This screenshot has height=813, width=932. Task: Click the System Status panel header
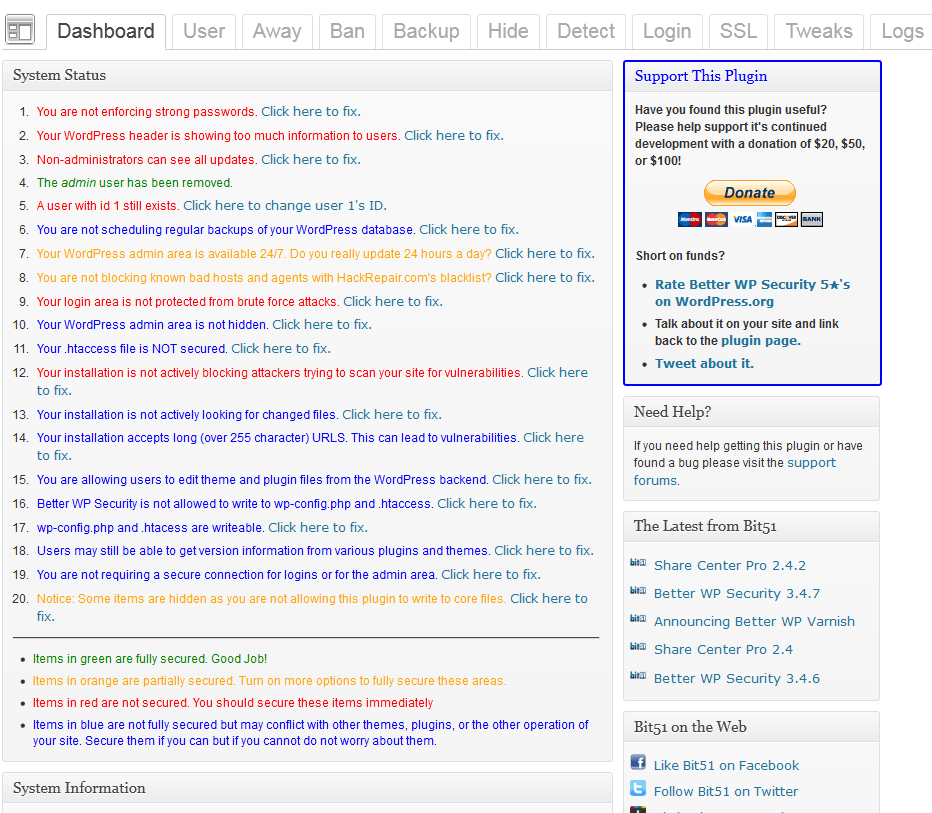pyautogui.click(x=307, y=75)
